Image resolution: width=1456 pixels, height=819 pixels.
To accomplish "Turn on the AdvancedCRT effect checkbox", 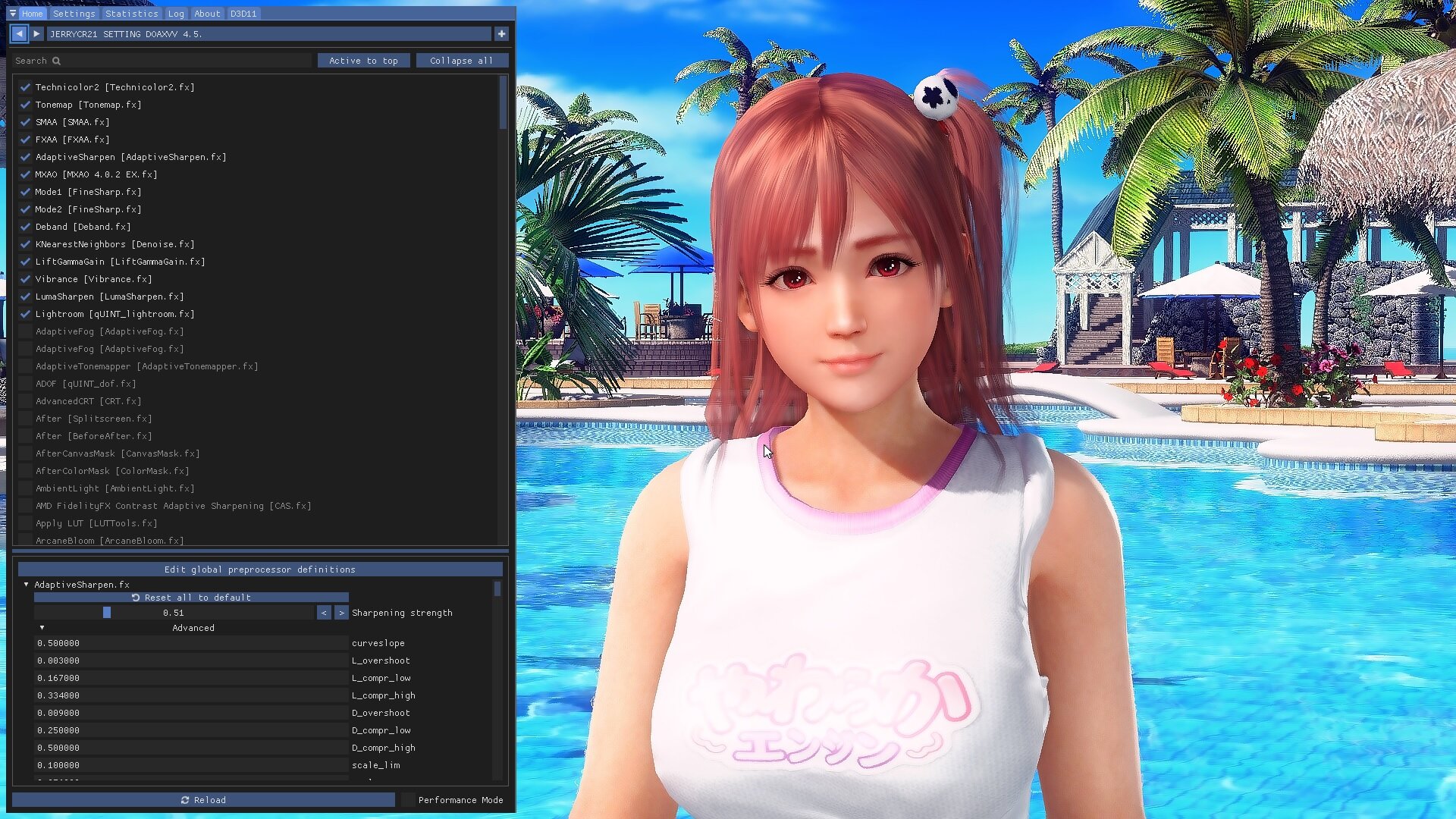I will (x=25, y=401).
